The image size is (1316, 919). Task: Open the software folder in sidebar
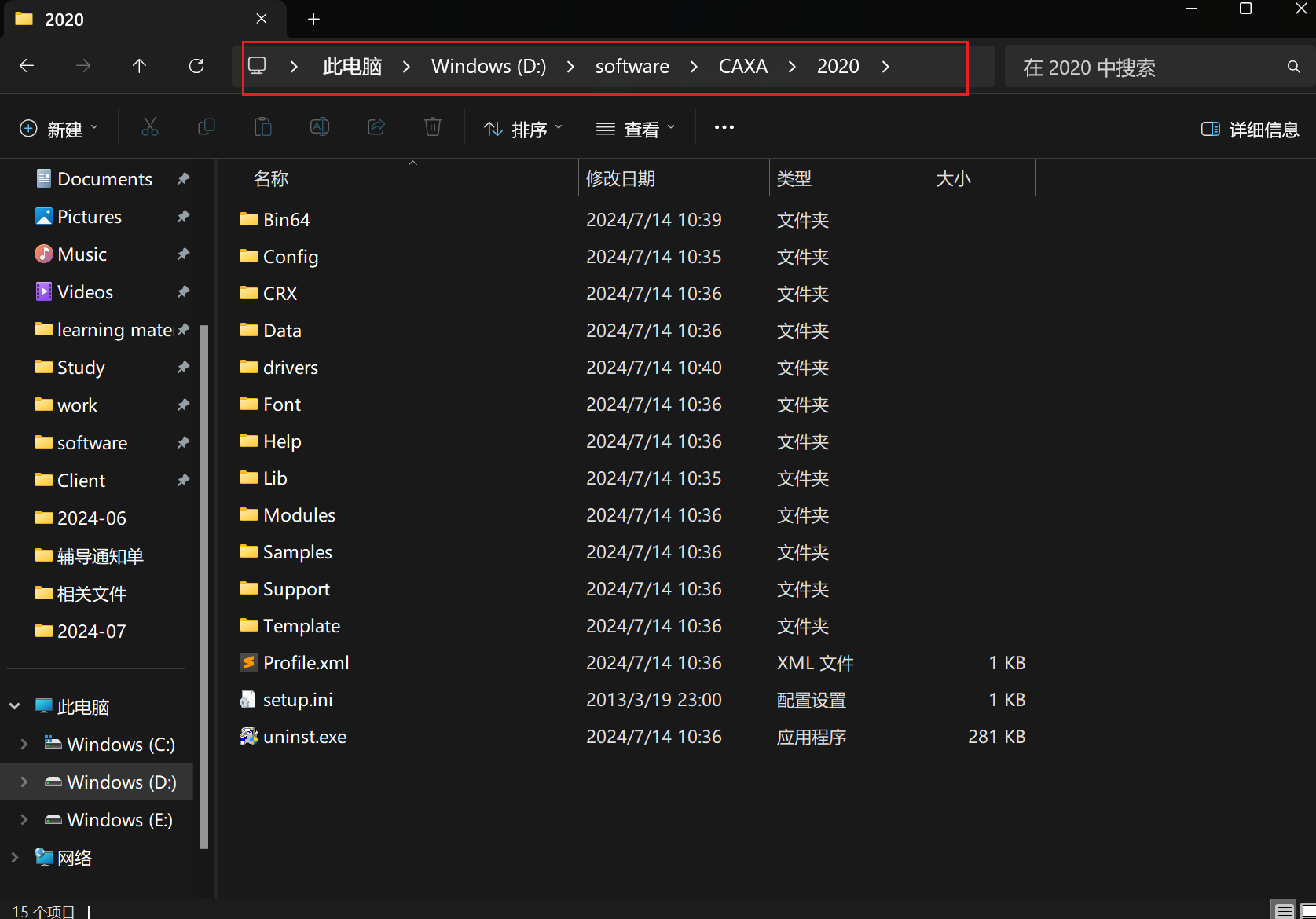pyautogui.click(x=92, y=443)
